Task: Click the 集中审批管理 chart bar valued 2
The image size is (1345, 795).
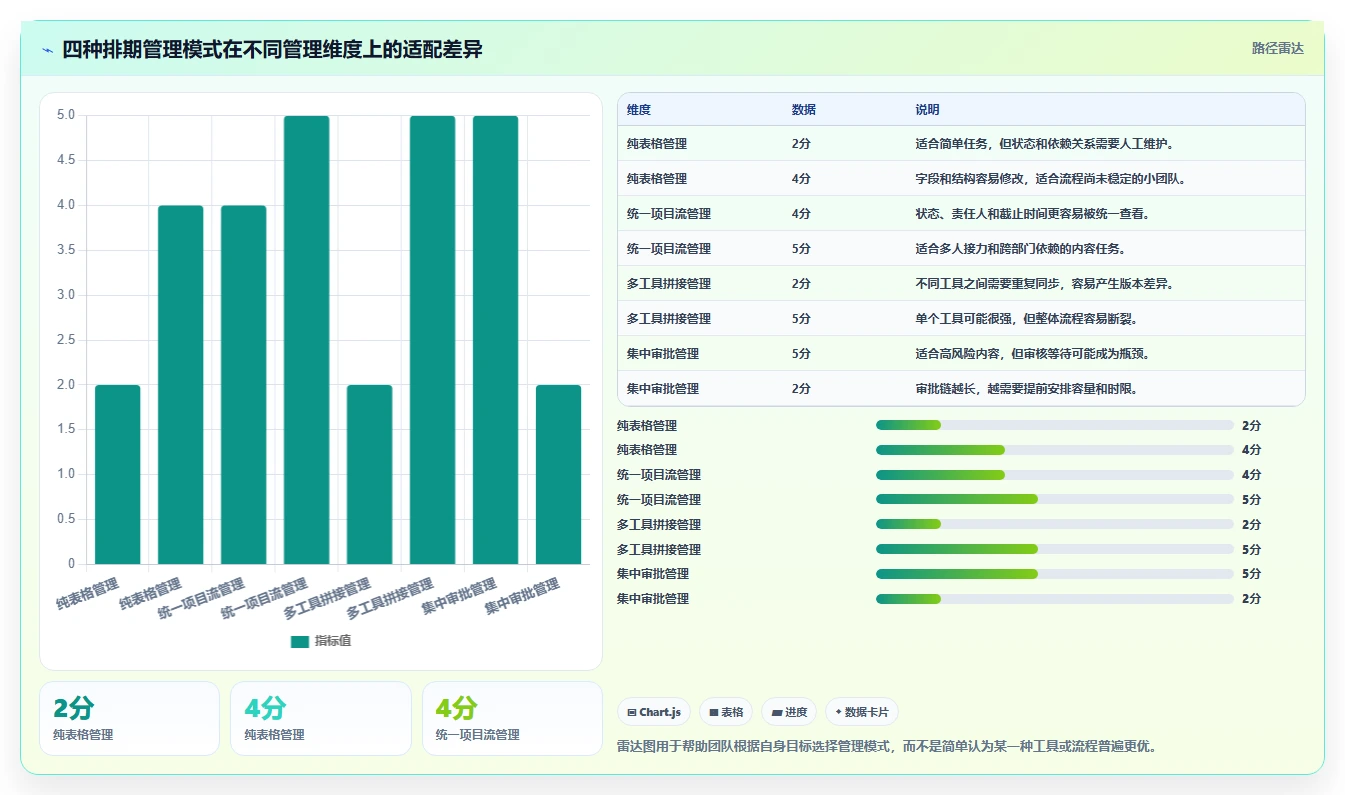Action: pyautogui.click(x=559, y=474)
